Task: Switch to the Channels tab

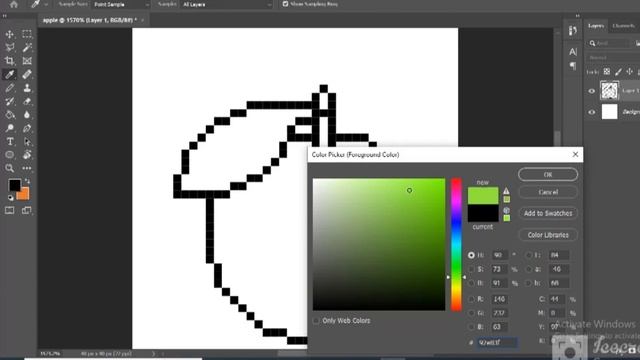Action: tap(624, 26)
